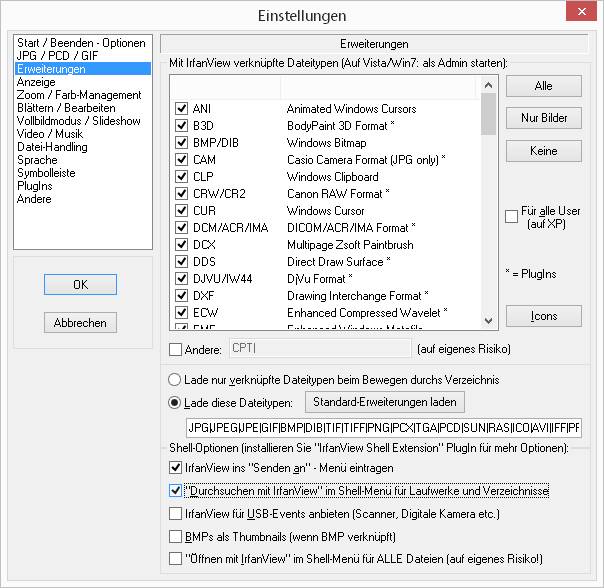Click the 'Keine' button
The image size is (604, 588).
544,151
